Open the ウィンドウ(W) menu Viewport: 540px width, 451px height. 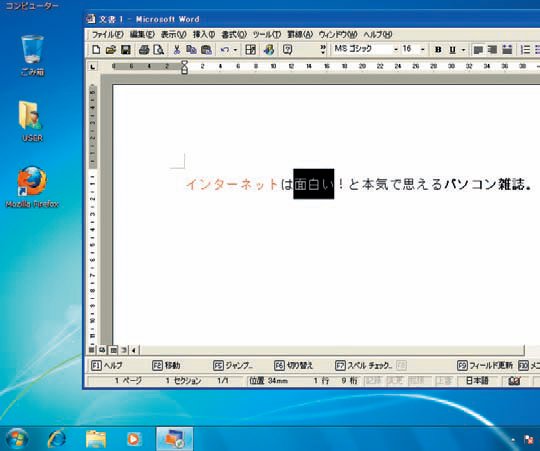338,34
